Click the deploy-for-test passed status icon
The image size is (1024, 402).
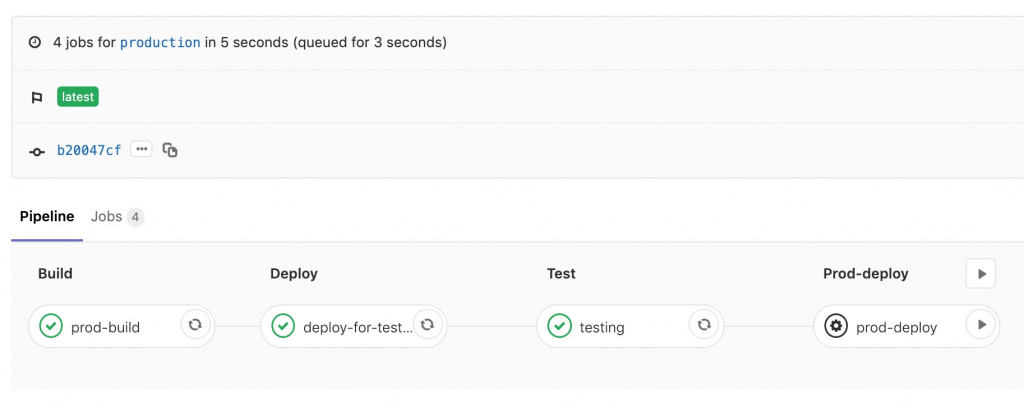click(283, 326)
